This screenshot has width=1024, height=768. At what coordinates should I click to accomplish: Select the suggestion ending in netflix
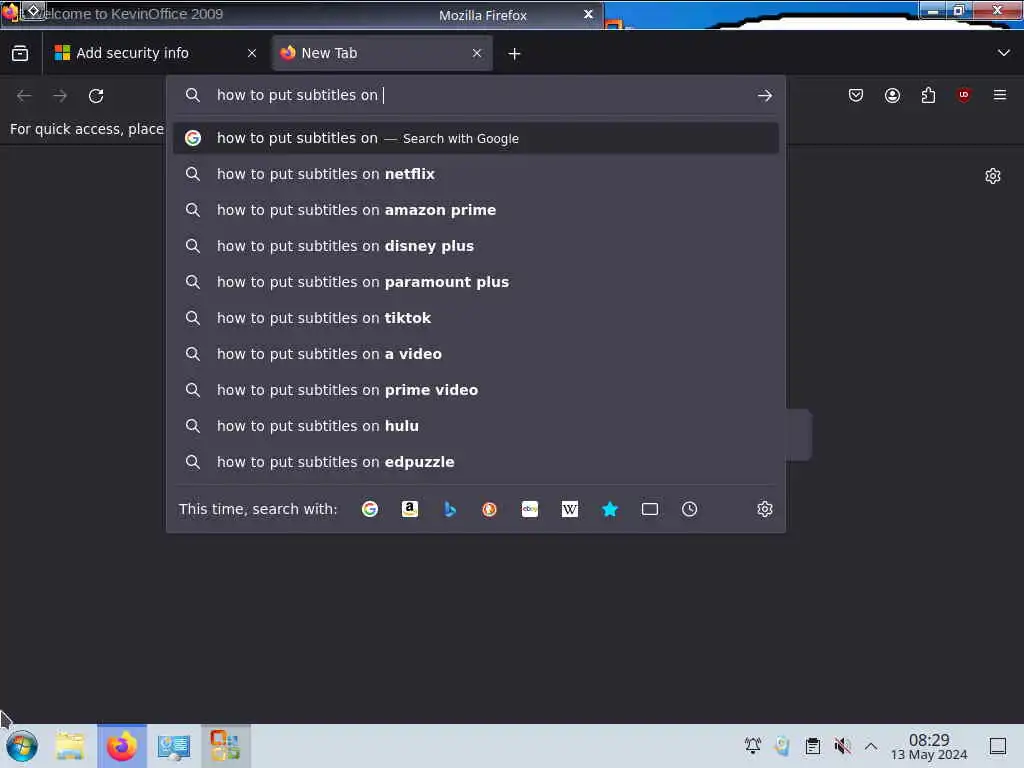point(475,174)
